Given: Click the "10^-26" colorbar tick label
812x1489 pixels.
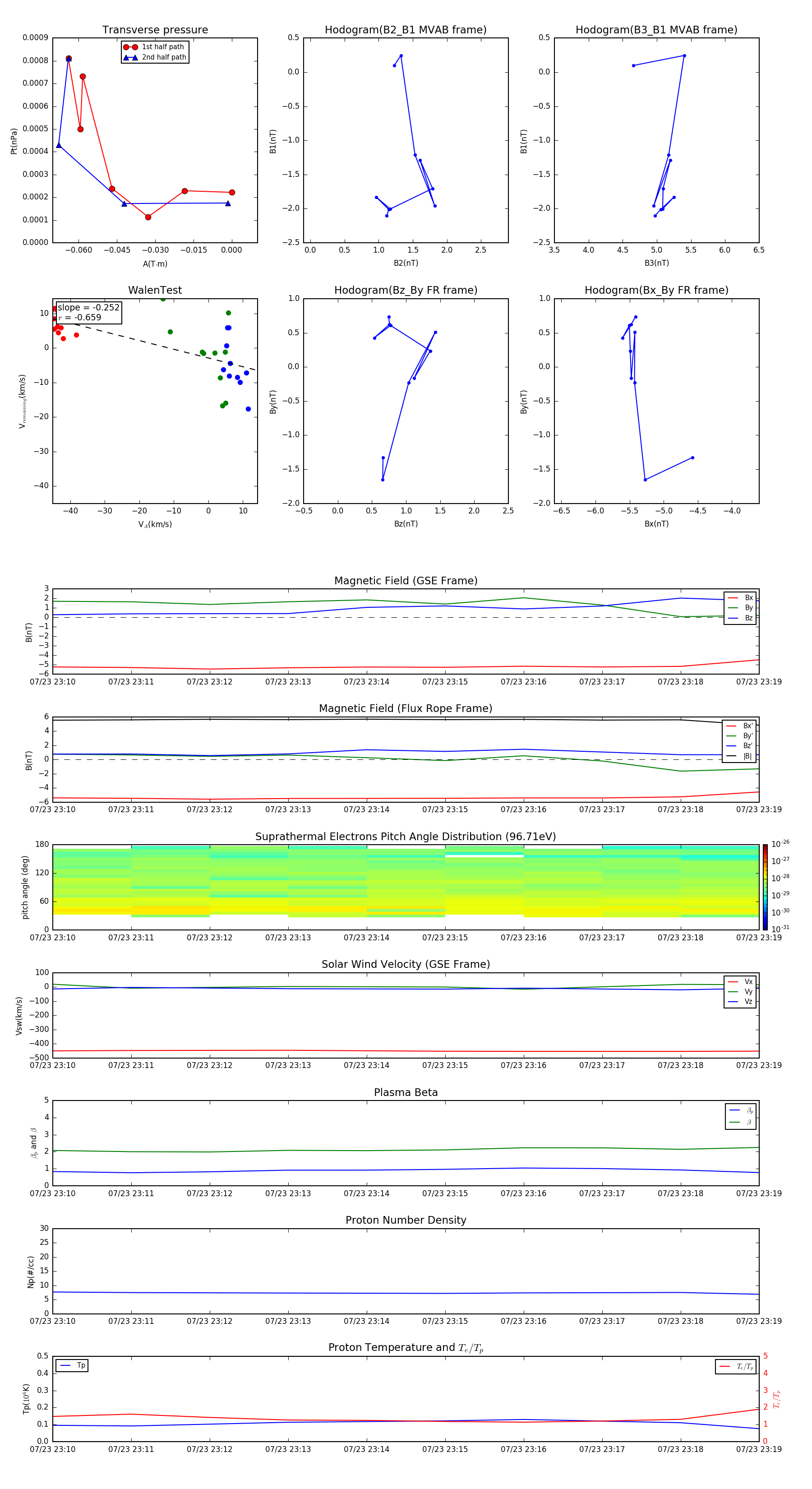Looking at the screenshot, I should click(780, 844).
